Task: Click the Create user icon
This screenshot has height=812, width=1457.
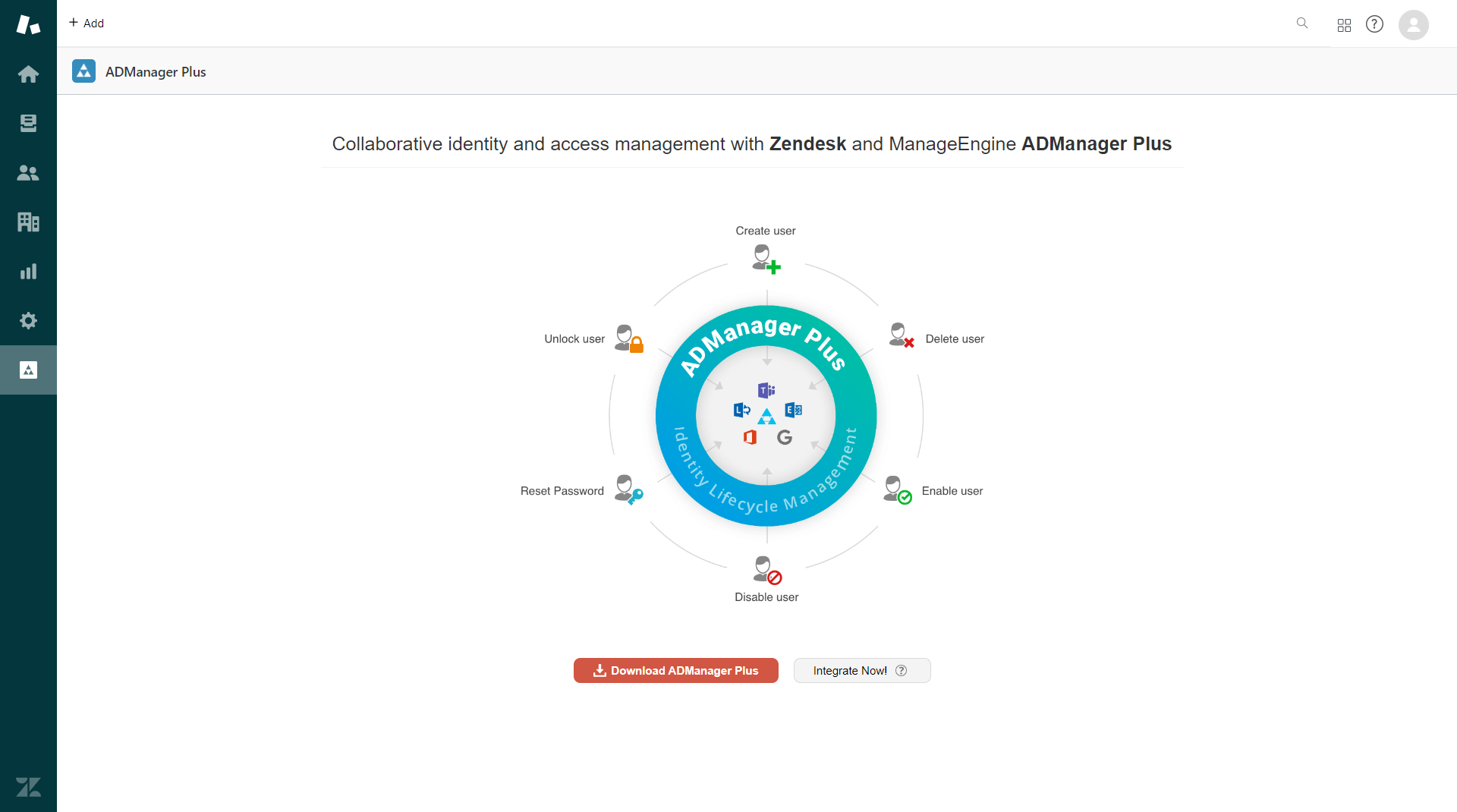Action: coord(766,258)
